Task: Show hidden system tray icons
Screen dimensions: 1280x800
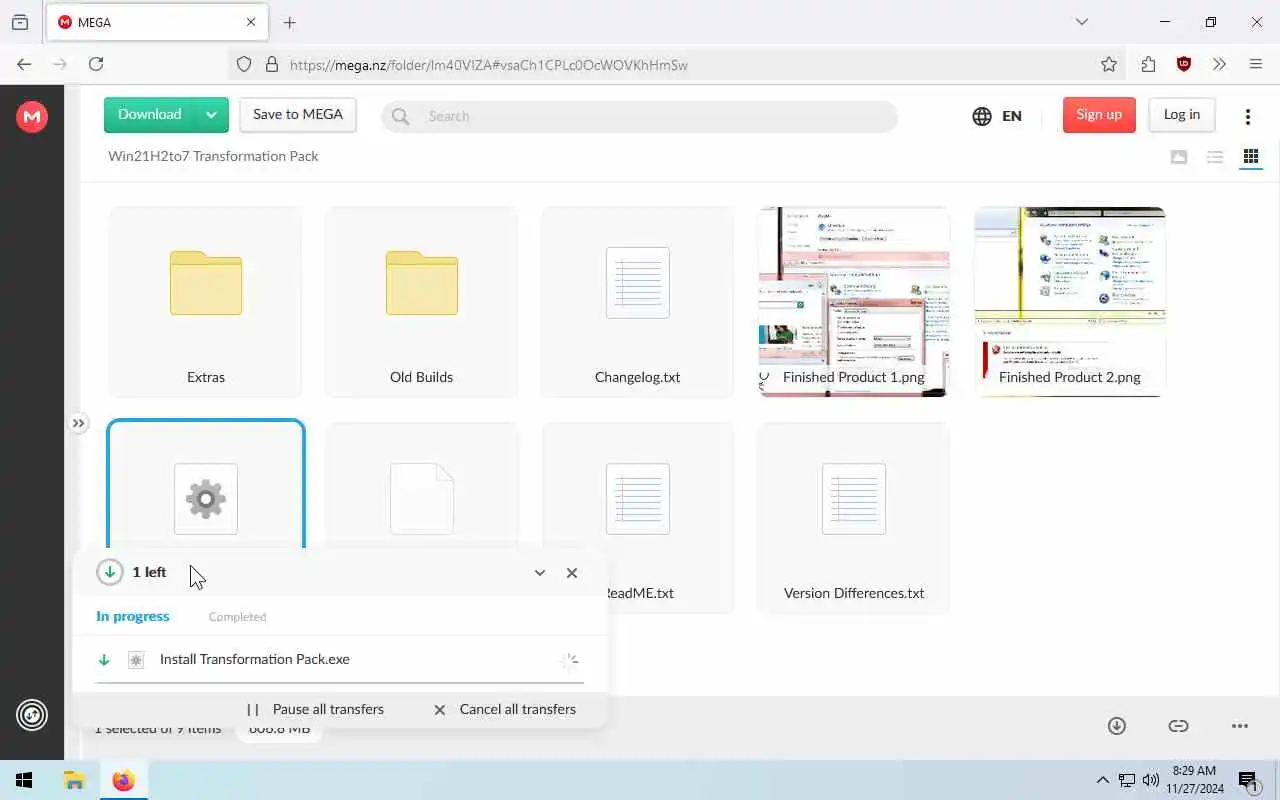Action: click(x=1103, y=780)
